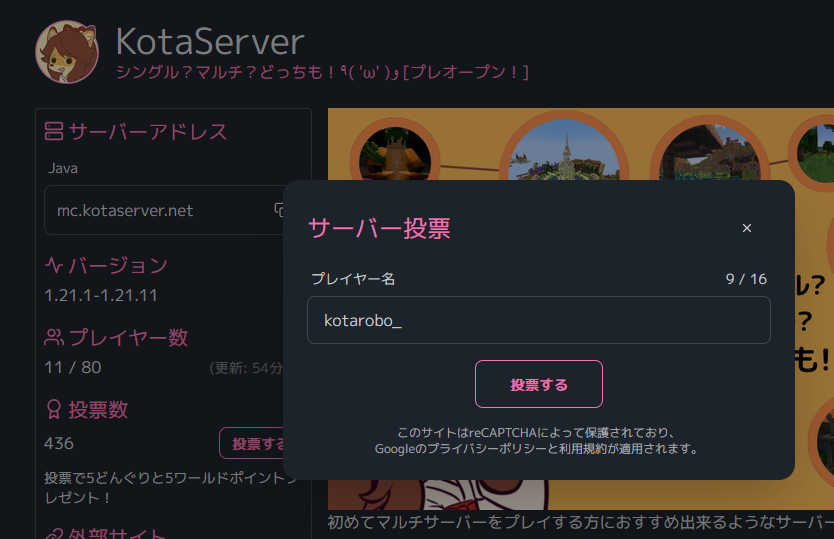The width and height of the screenshot is (834, 539).
Task: Close the サーバー投票 dialog with X
Action: point(747,228)
